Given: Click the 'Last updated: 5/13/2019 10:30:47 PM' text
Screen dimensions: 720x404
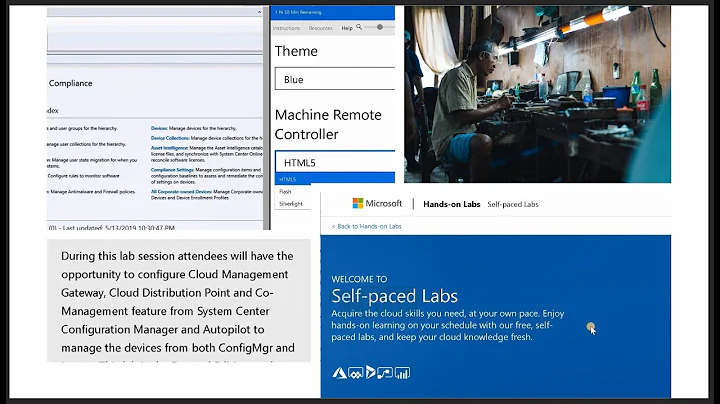Looking at the screenshot, I should coord(118,227).
